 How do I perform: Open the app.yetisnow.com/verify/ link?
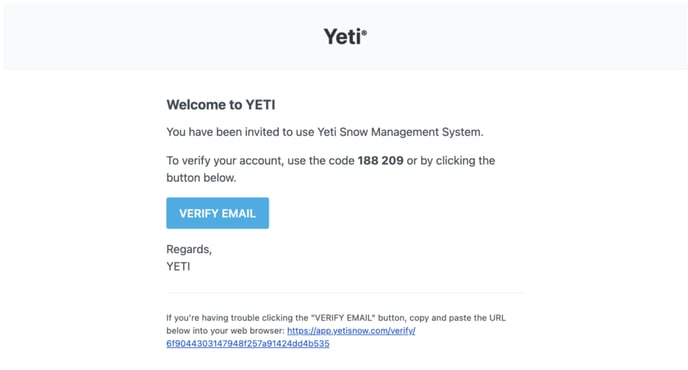351,330
